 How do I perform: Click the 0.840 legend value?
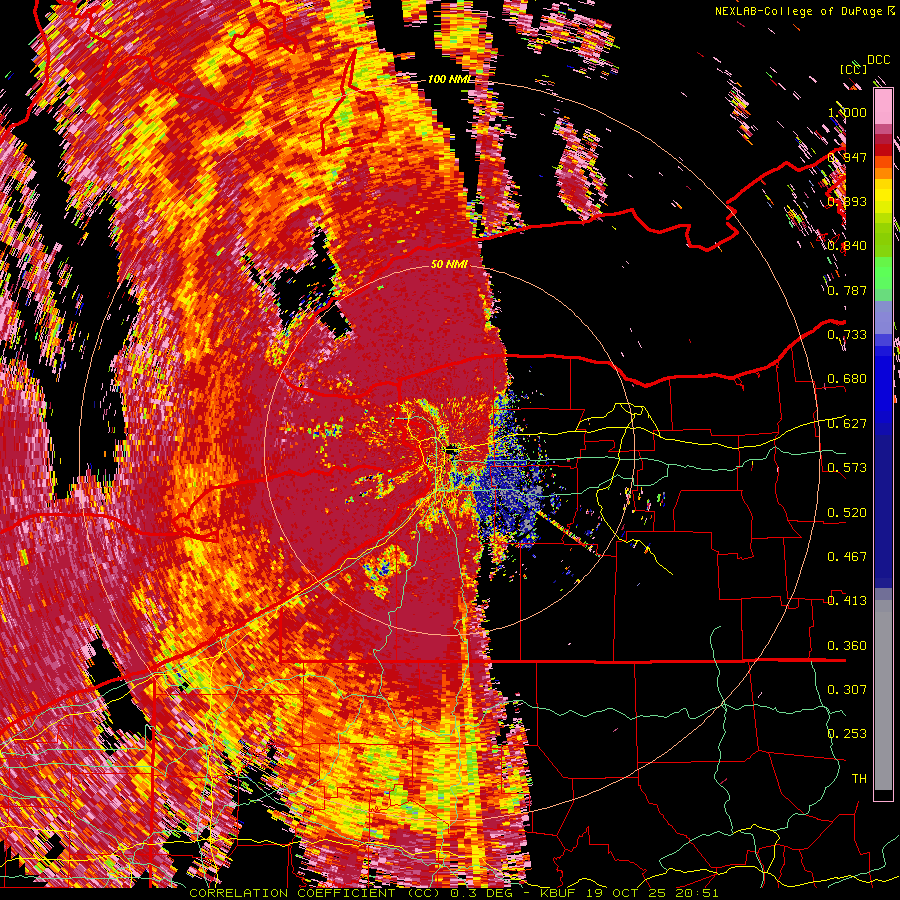pyautogui.click(x=847, y=246)
